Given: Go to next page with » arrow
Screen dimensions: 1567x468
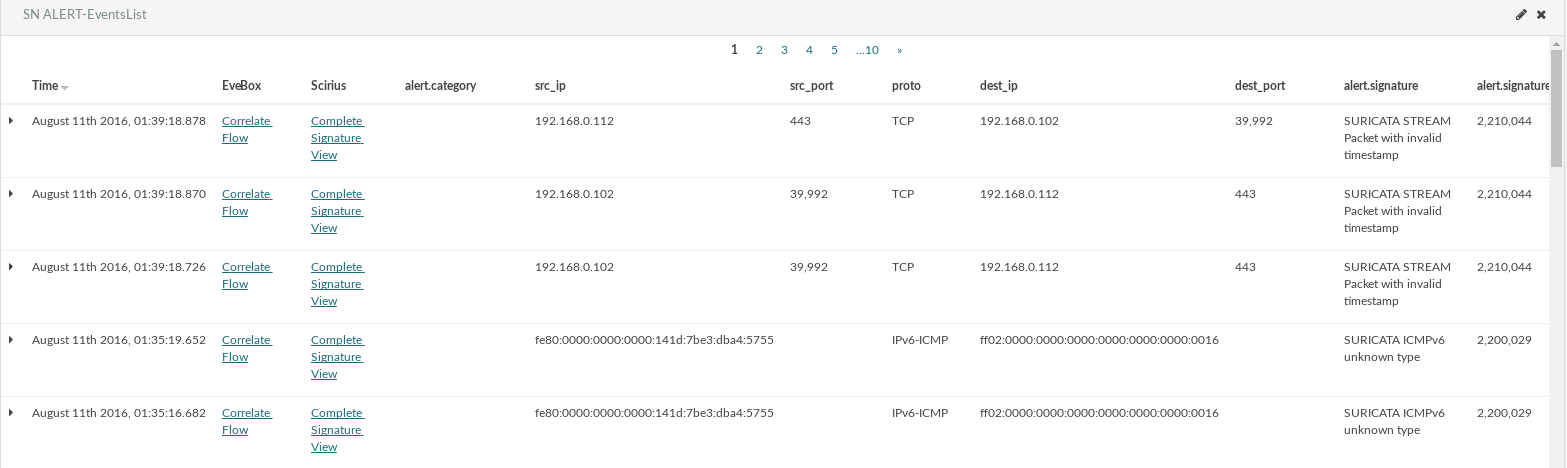Looking at the screenshot, I should (900, 50).
